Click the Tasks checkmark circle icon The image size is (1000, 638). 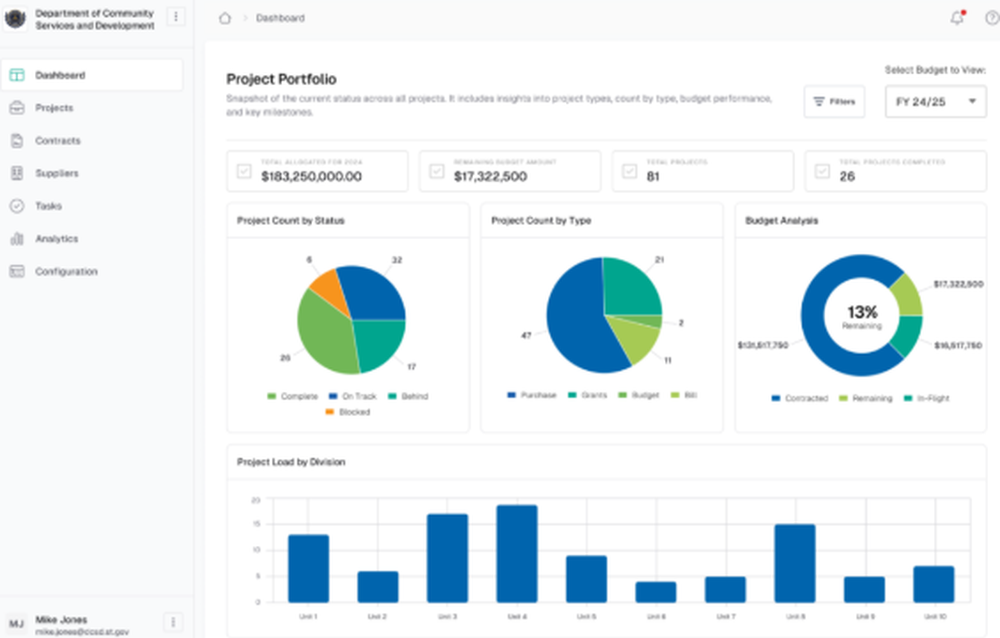pyautogui.click(x=17, y=205)
